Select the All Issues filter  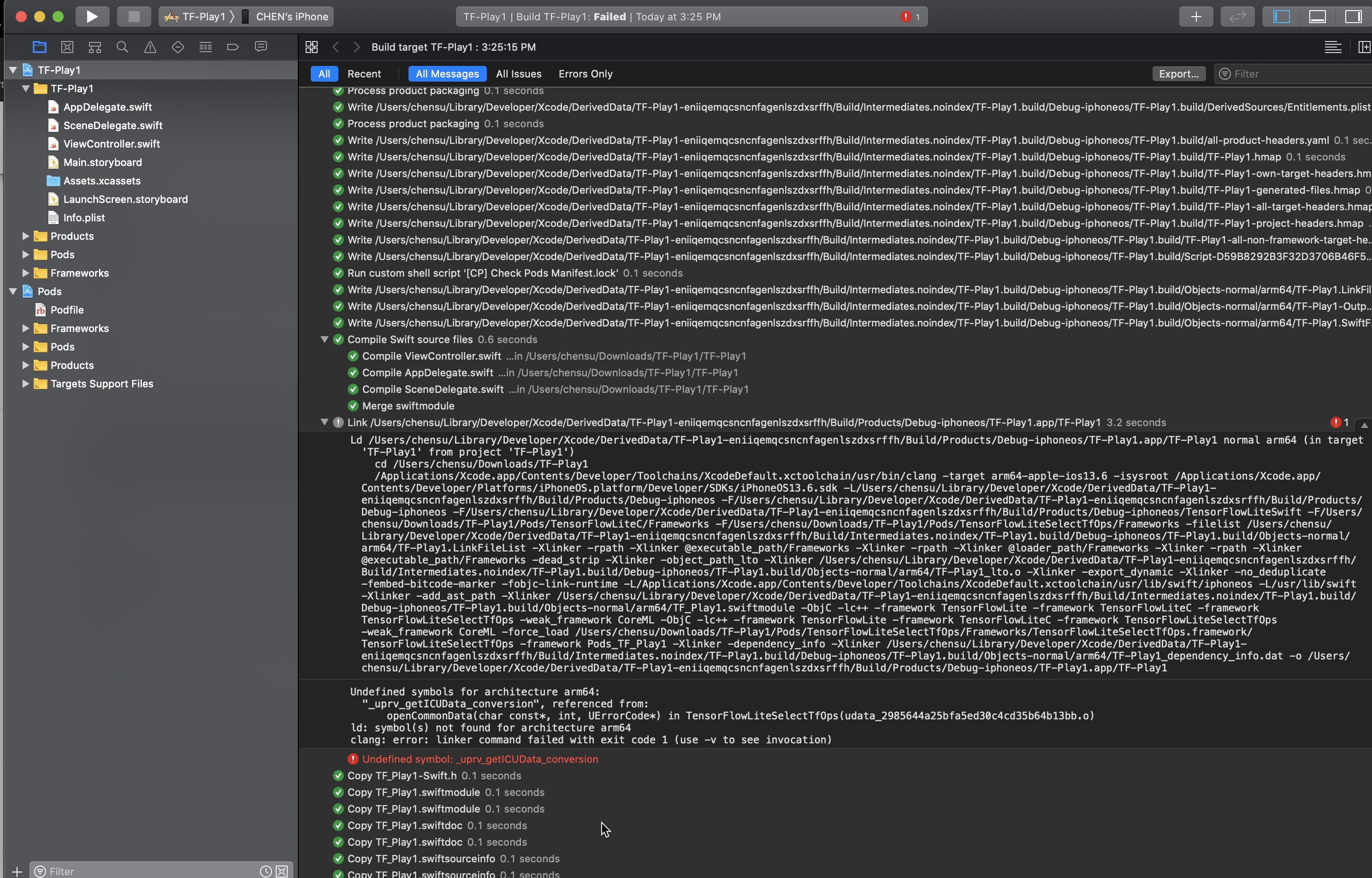tap(518, 73)
